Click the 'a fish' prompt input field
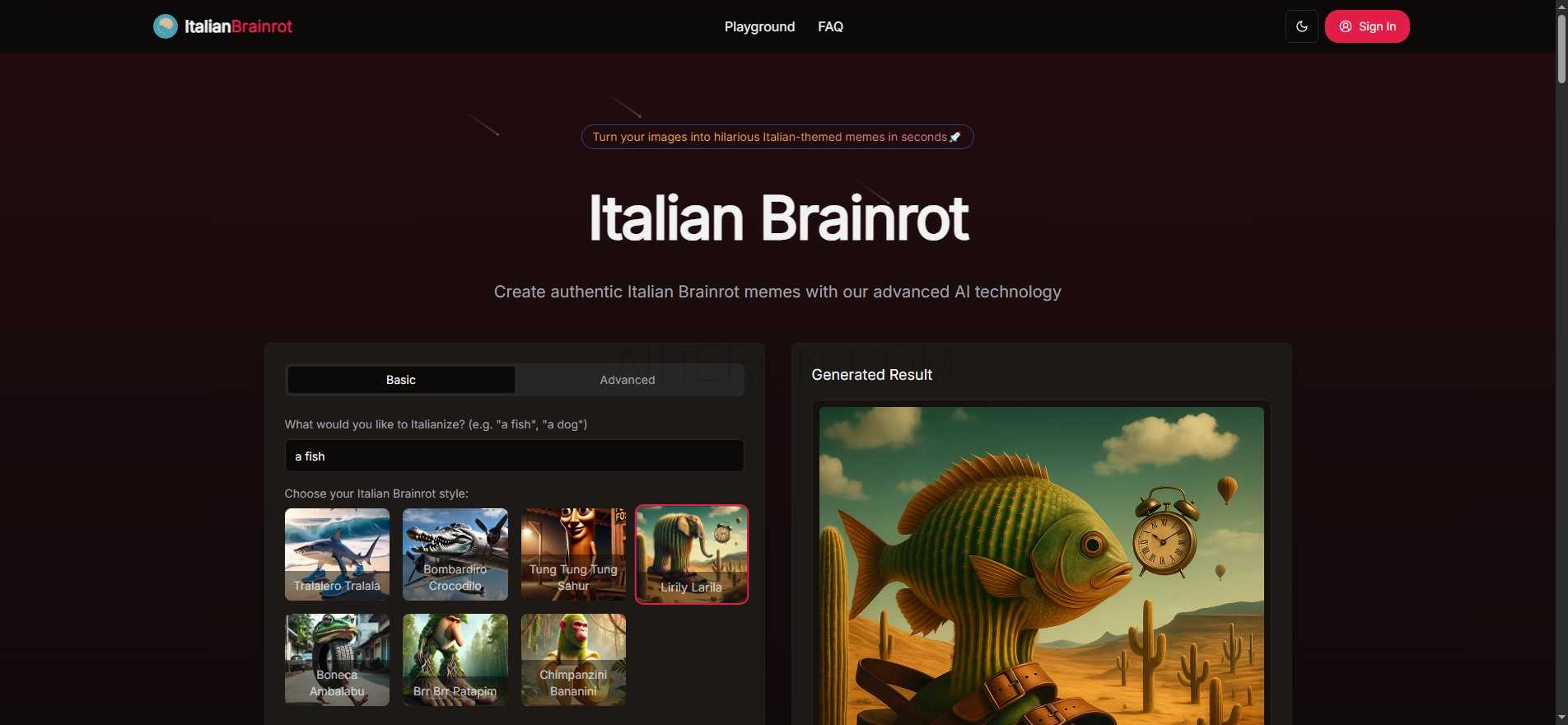The image size is (1568, 725). coord(515,456)
